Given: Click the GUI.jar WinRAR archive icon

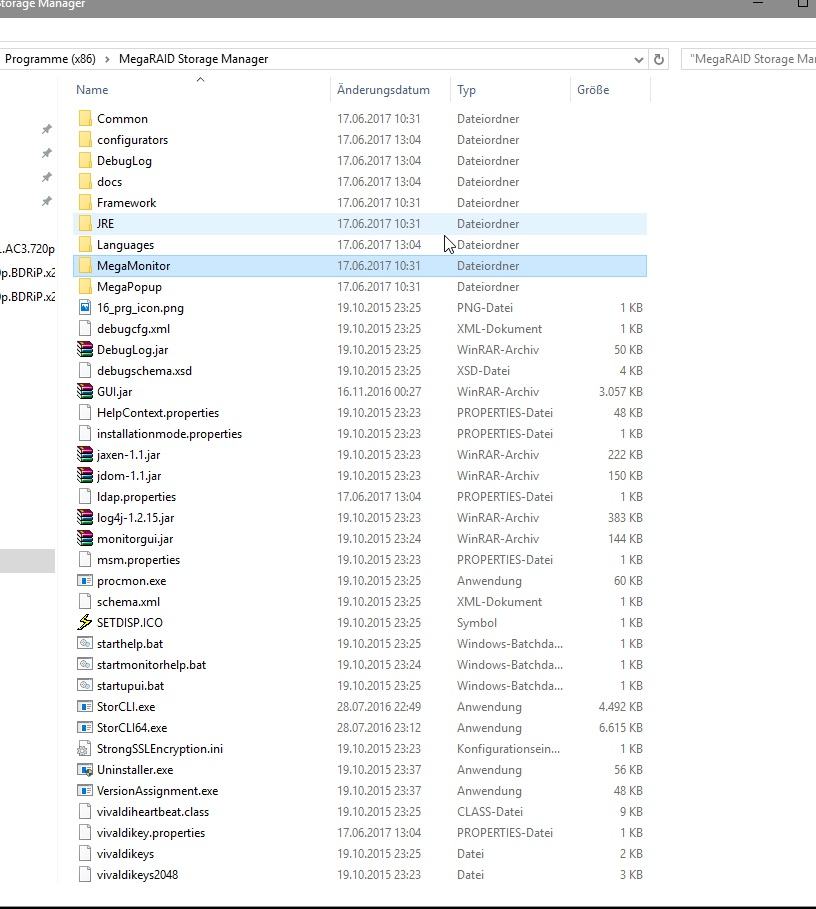Looking at the screenshot, I should 85,391.
